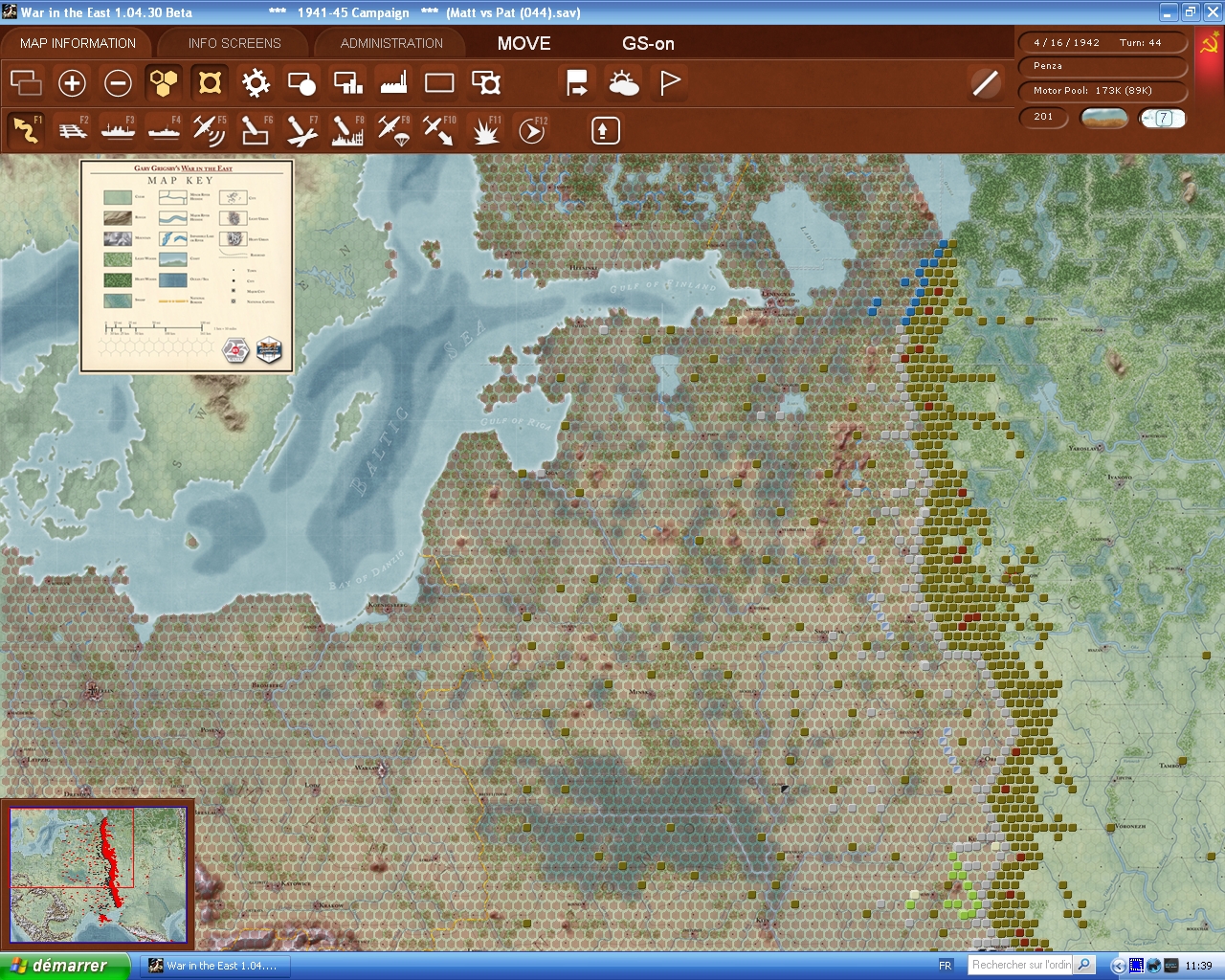Click the Penza location field

[x=1102, y=66]
